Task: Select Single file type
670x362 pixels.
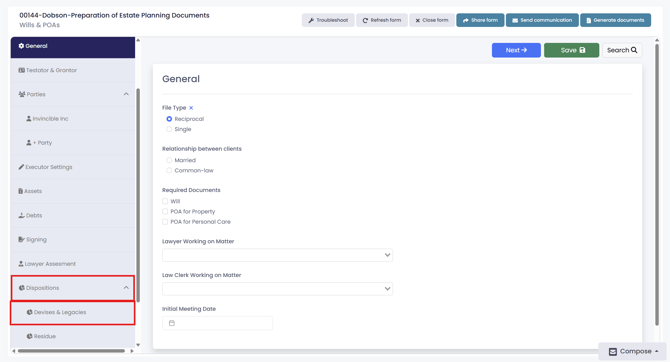Action: (169, 129)
